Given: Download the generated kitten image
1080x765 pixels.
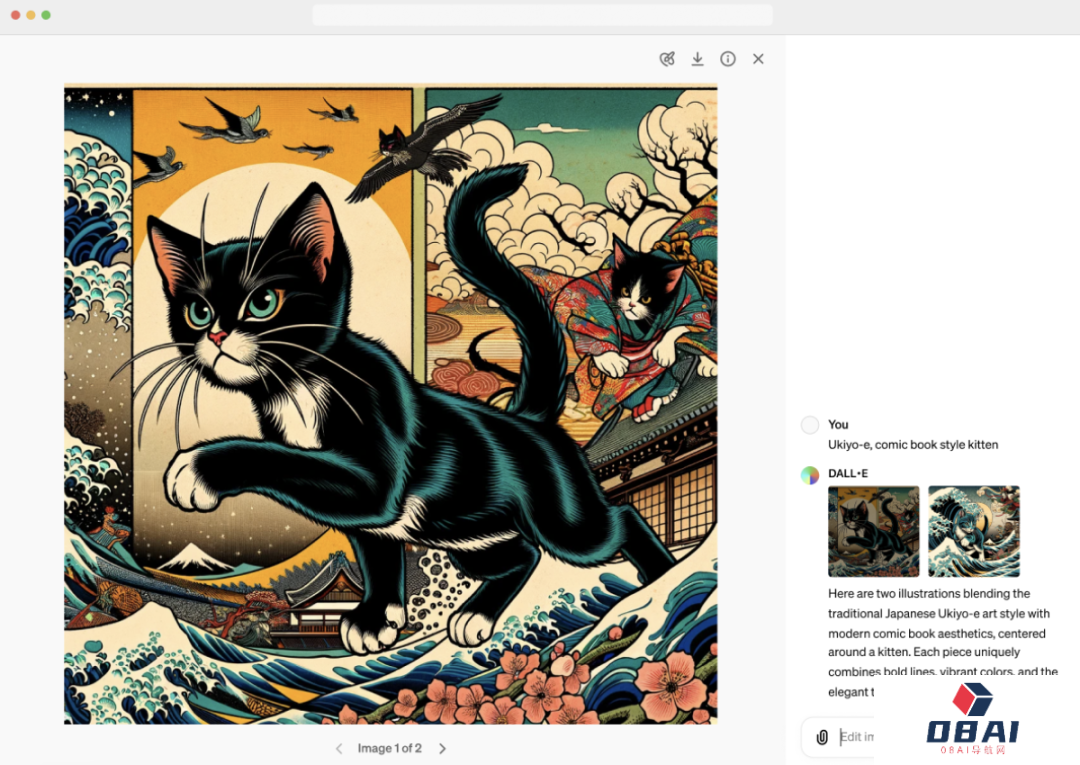Looking at the screenshot, I should click(x=697, y=59).
